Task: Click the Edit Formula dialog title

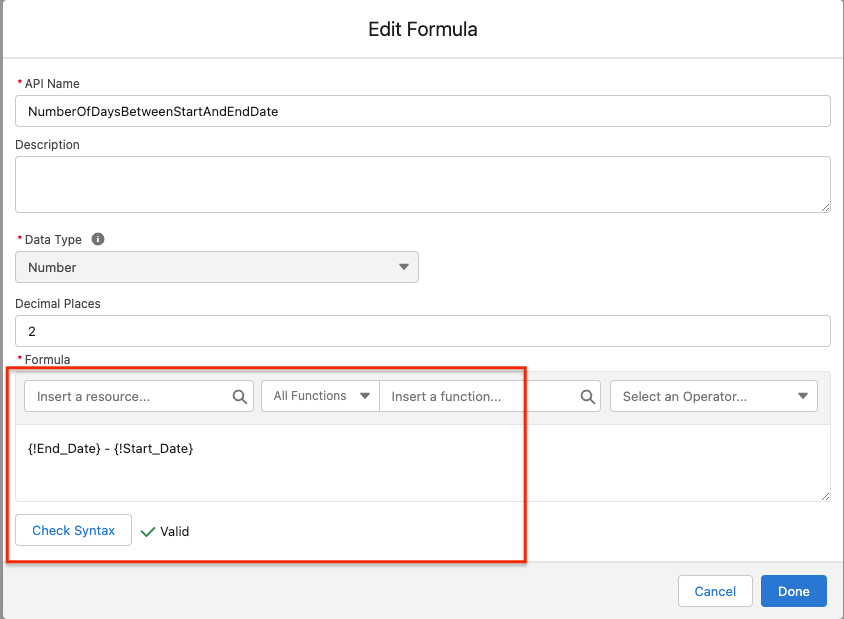Action: pos(423,29)
